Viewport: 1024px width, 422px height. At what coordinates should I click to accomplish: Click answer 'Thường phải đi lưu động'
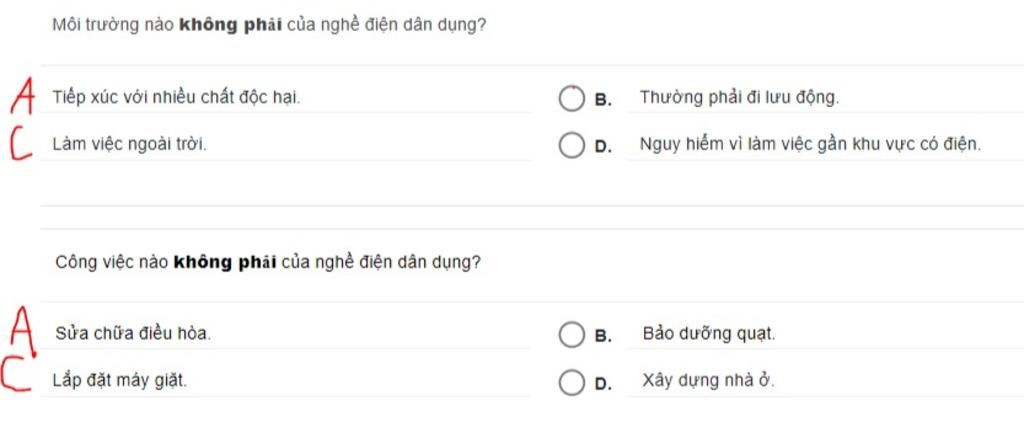(x=739, y=98)
